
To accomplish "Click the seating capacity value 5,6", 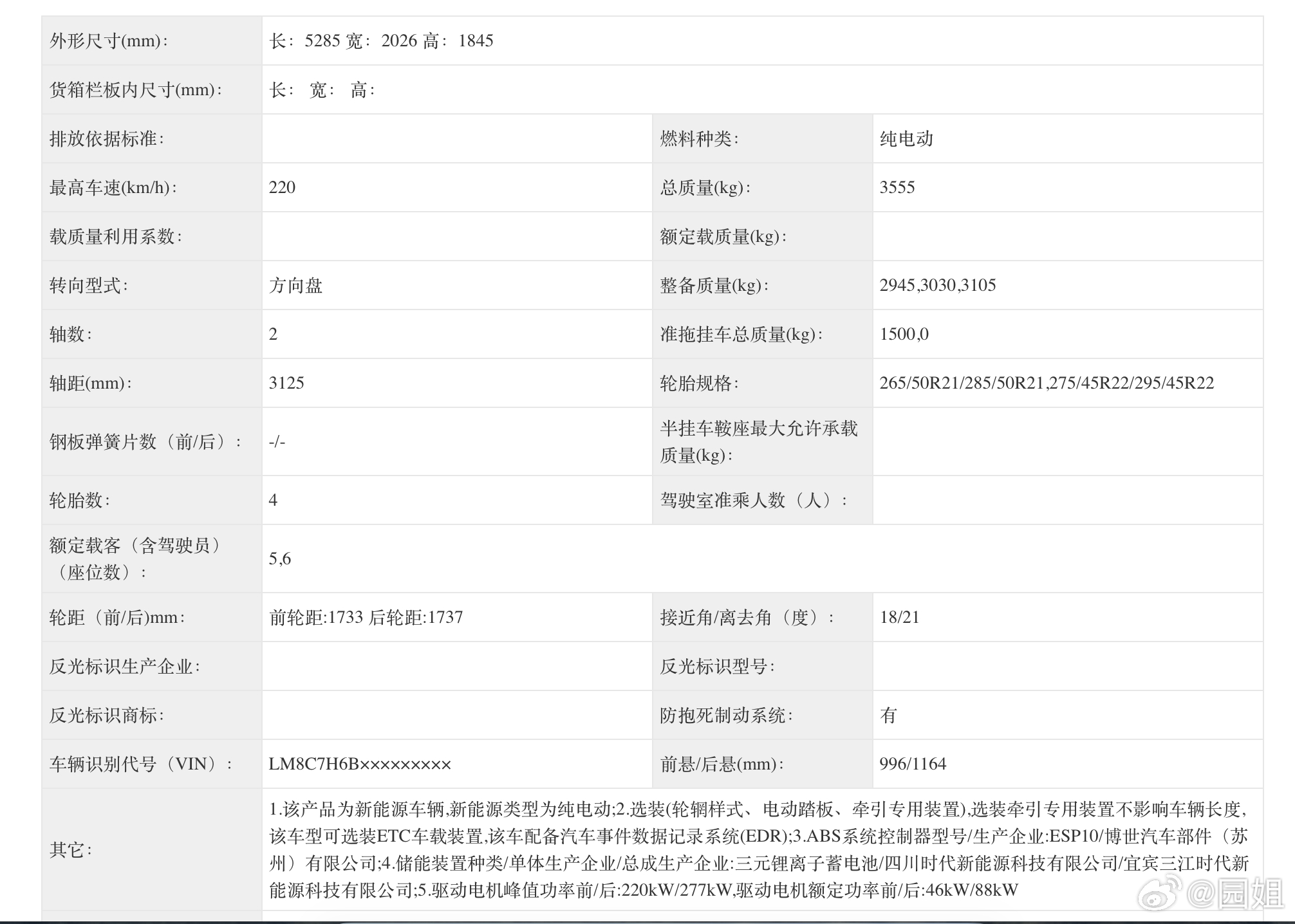I will [280, 559].
